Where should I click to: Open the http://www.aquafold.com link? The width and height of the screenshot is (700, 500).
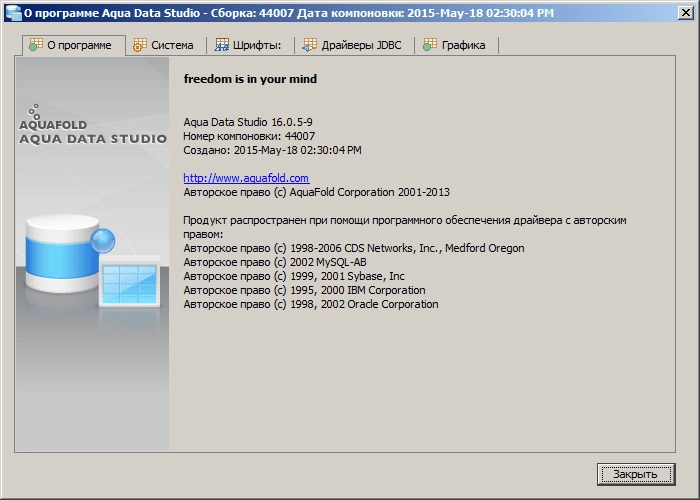[x=246, y=178]
